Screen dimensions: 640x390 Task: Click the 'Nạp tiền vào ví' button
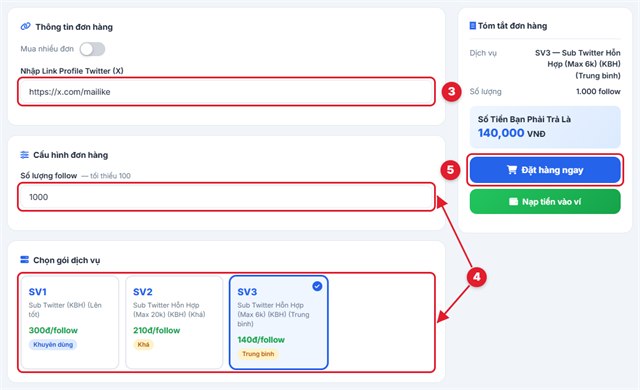tap(545, 202)
